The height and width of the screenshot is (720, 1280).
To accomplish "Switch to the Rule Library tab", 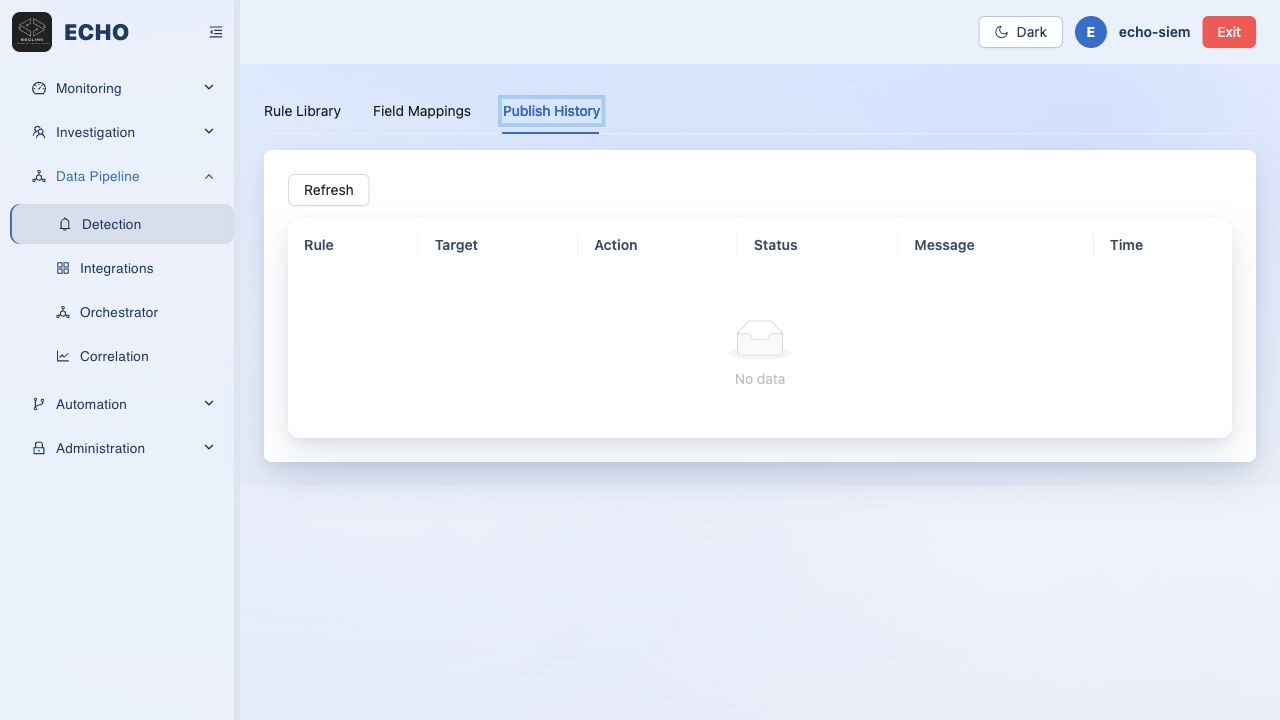I will coord(302,111).
